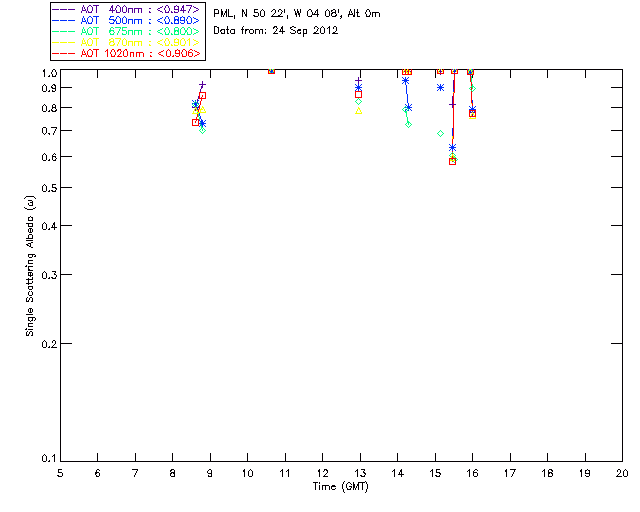Click the x-axis tick label '5'
The image size is (640, 512).
tap(60, 473)
